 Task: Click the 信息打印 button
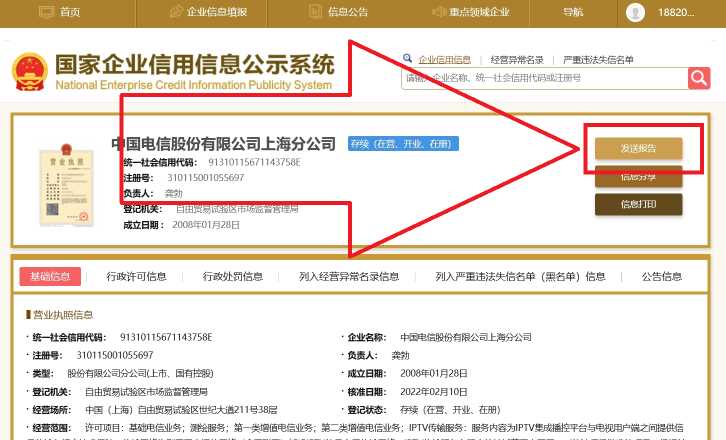(x=638, y=204)
